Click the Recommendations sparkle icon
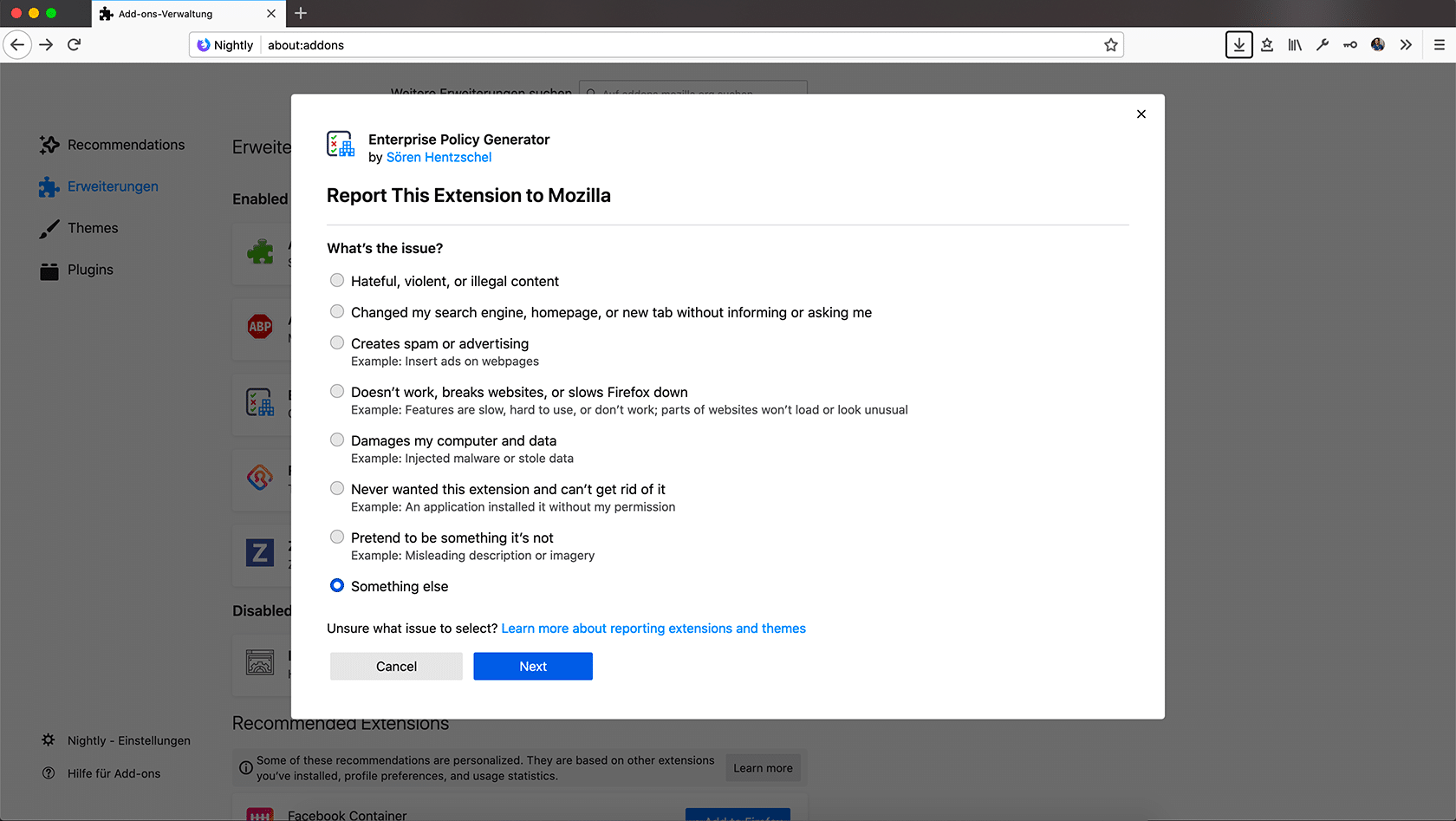This screenshot has width=1456, height=821. [x=49, y=145]
